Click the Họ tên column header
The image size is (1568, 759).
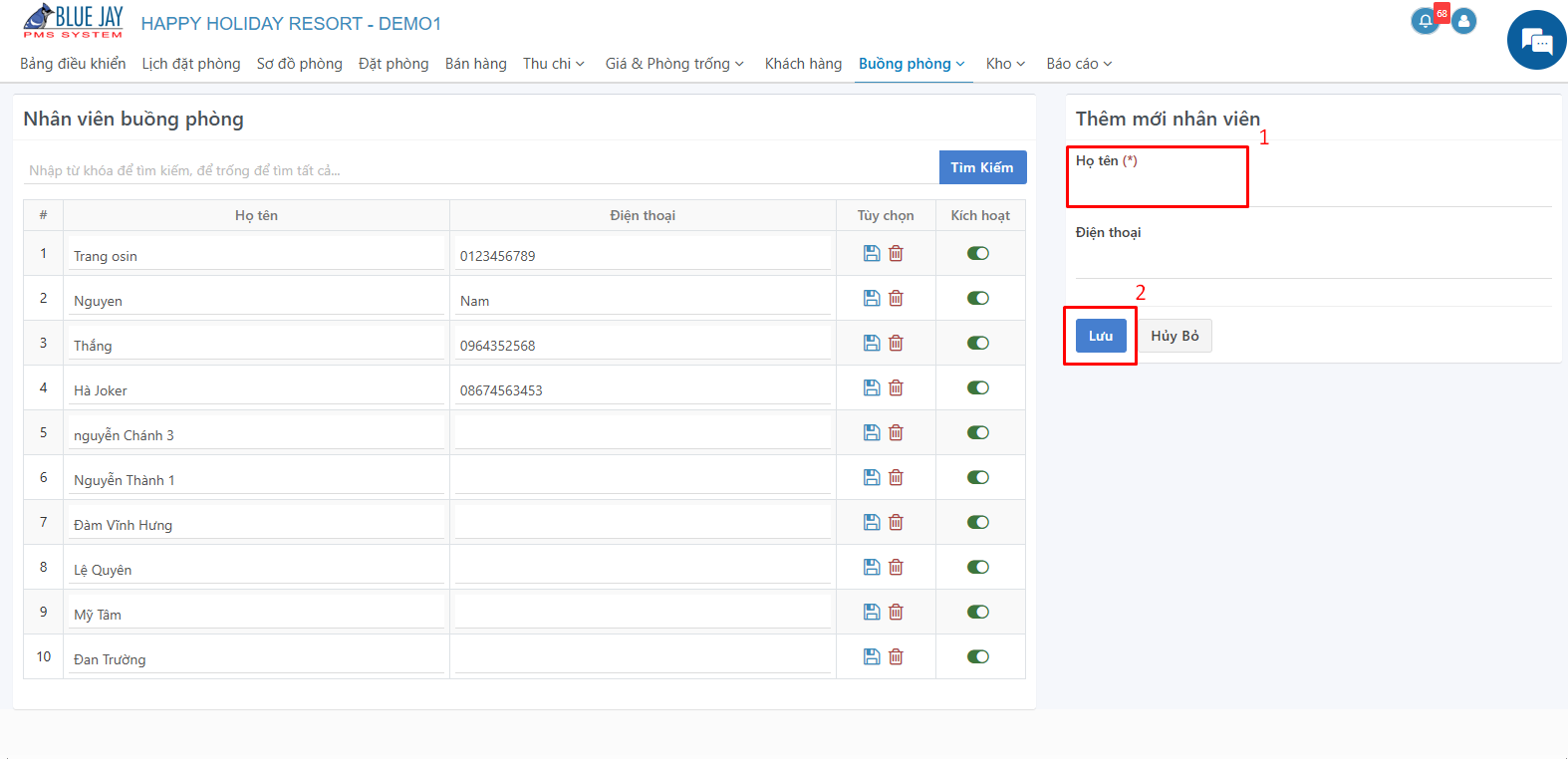click(256, 215)
